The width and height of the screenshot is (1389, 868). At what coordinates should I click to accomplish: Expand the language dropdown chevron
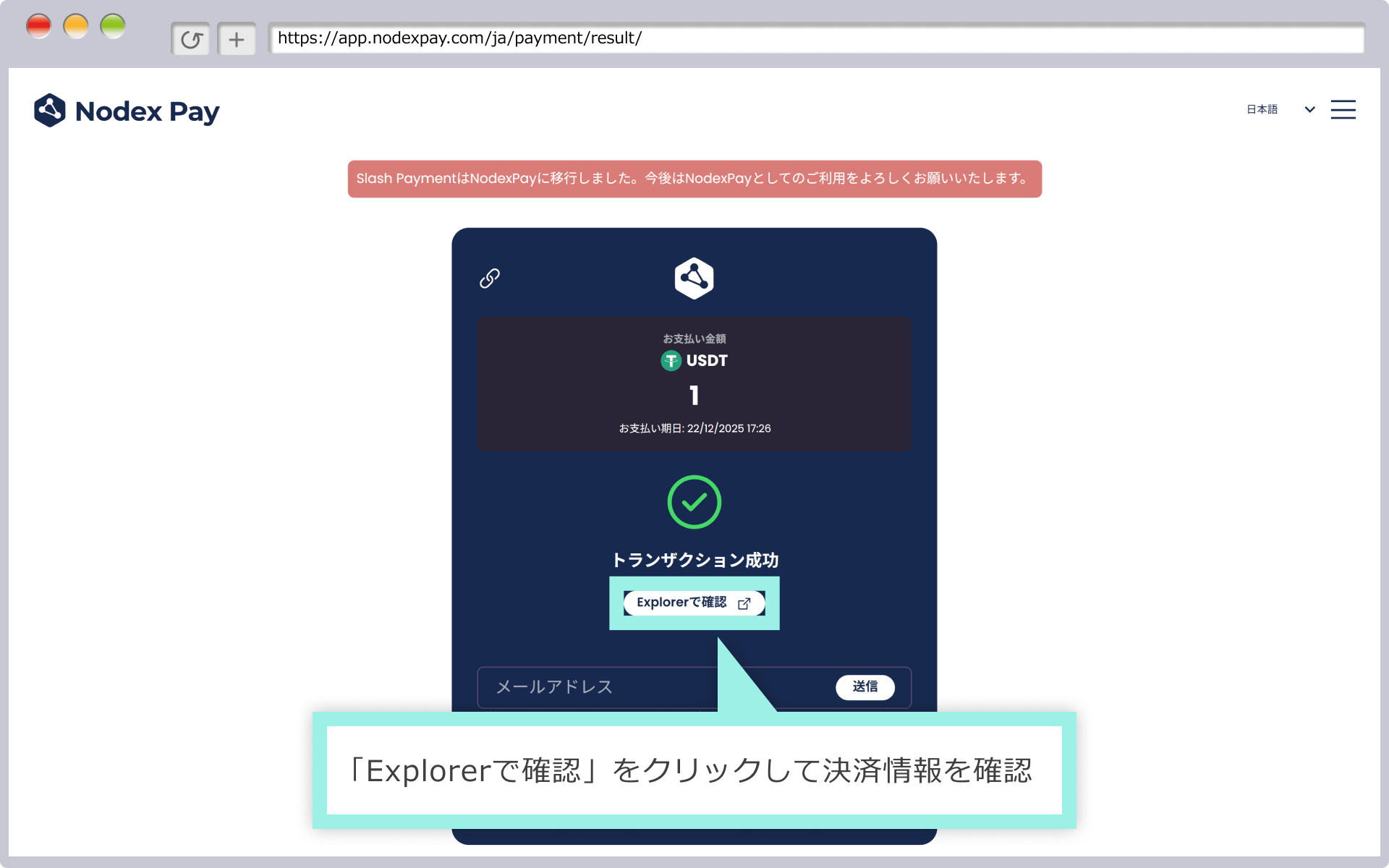(x=1309, y=110)
